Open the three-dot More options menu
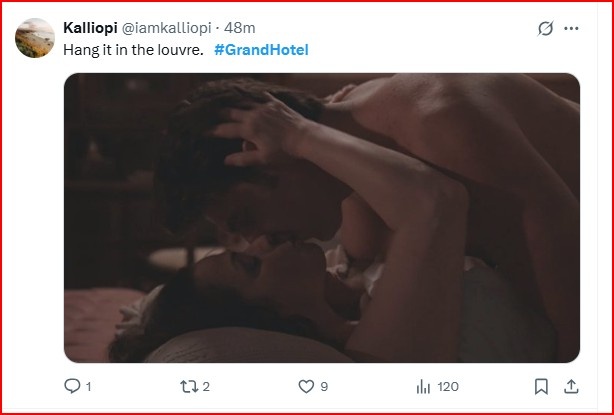The width and height of the screenshot is (614, 415). point(571,28)
